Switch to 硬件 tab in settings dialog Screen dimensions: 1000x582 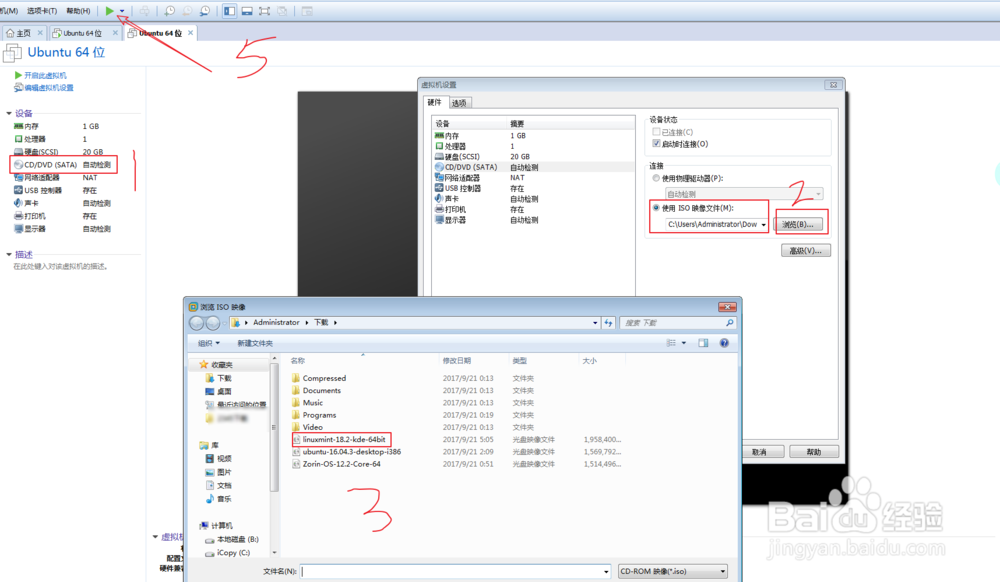(x=434, y=102)
